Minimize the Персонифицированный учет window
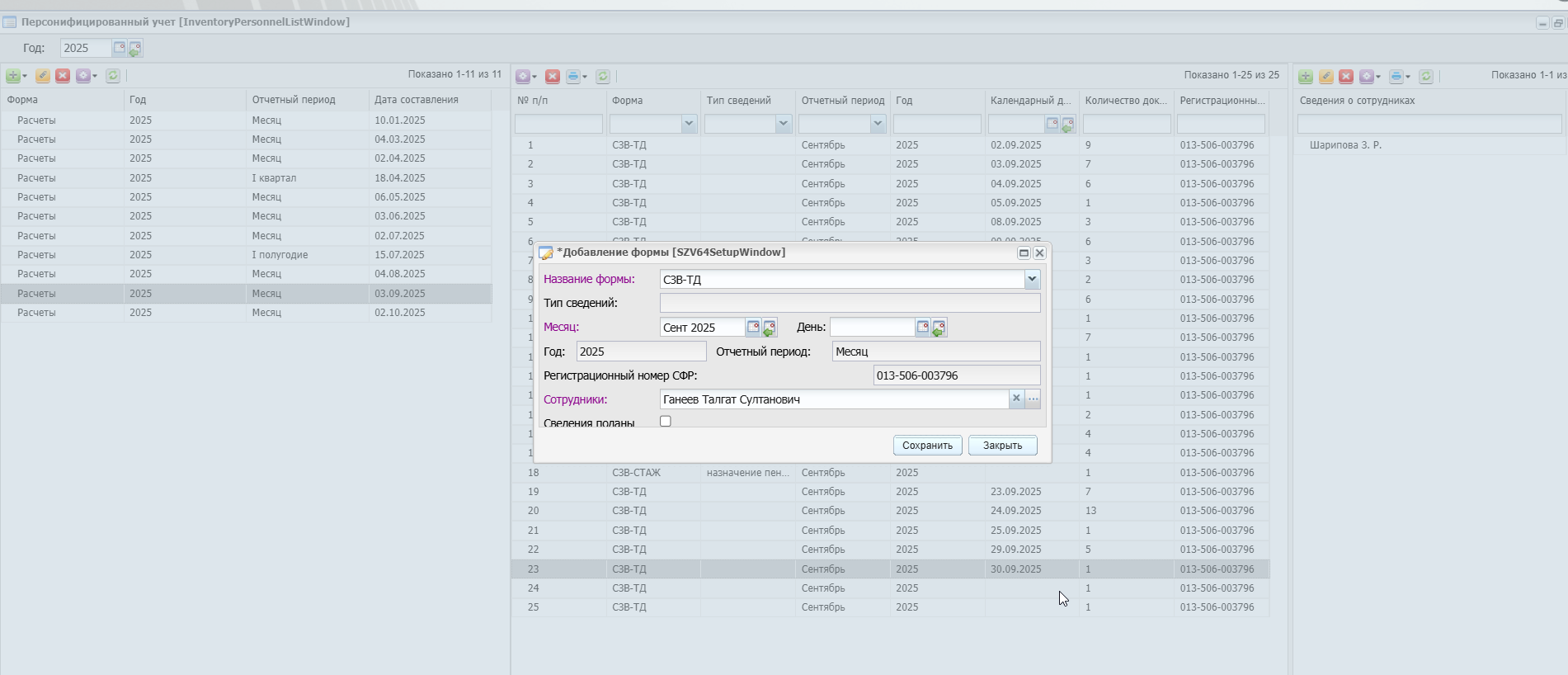This screenshot has height=675, width=1568. point(1542,23)
